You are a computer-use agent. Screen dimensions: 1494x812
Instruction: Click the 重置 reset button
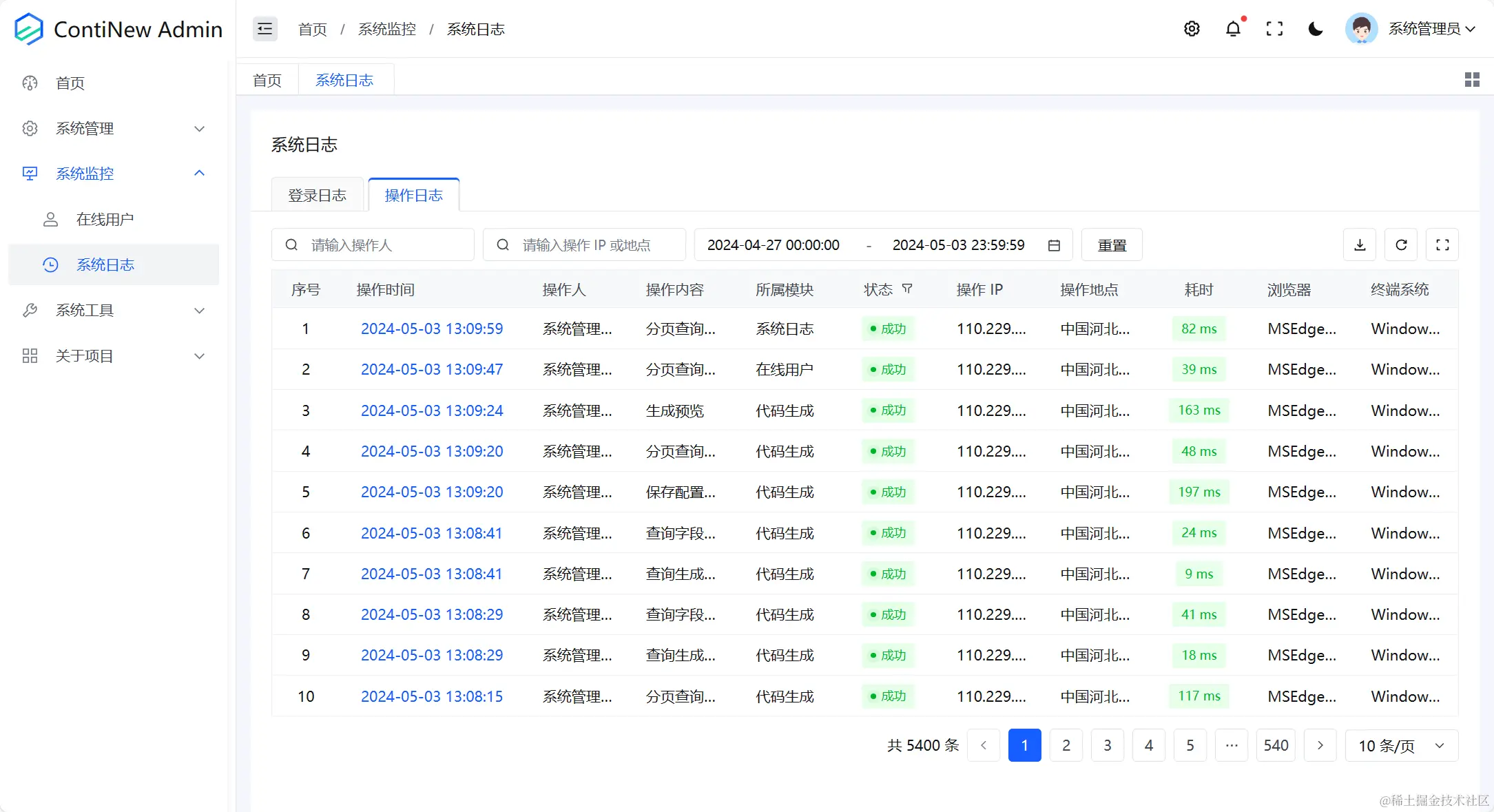(x=1111, y=244)
